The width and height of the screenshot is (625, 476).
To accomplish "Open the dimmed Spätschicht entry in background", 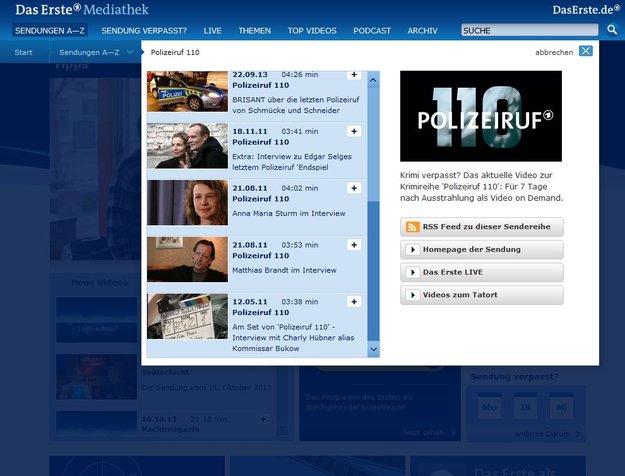I will pos(165,372).
